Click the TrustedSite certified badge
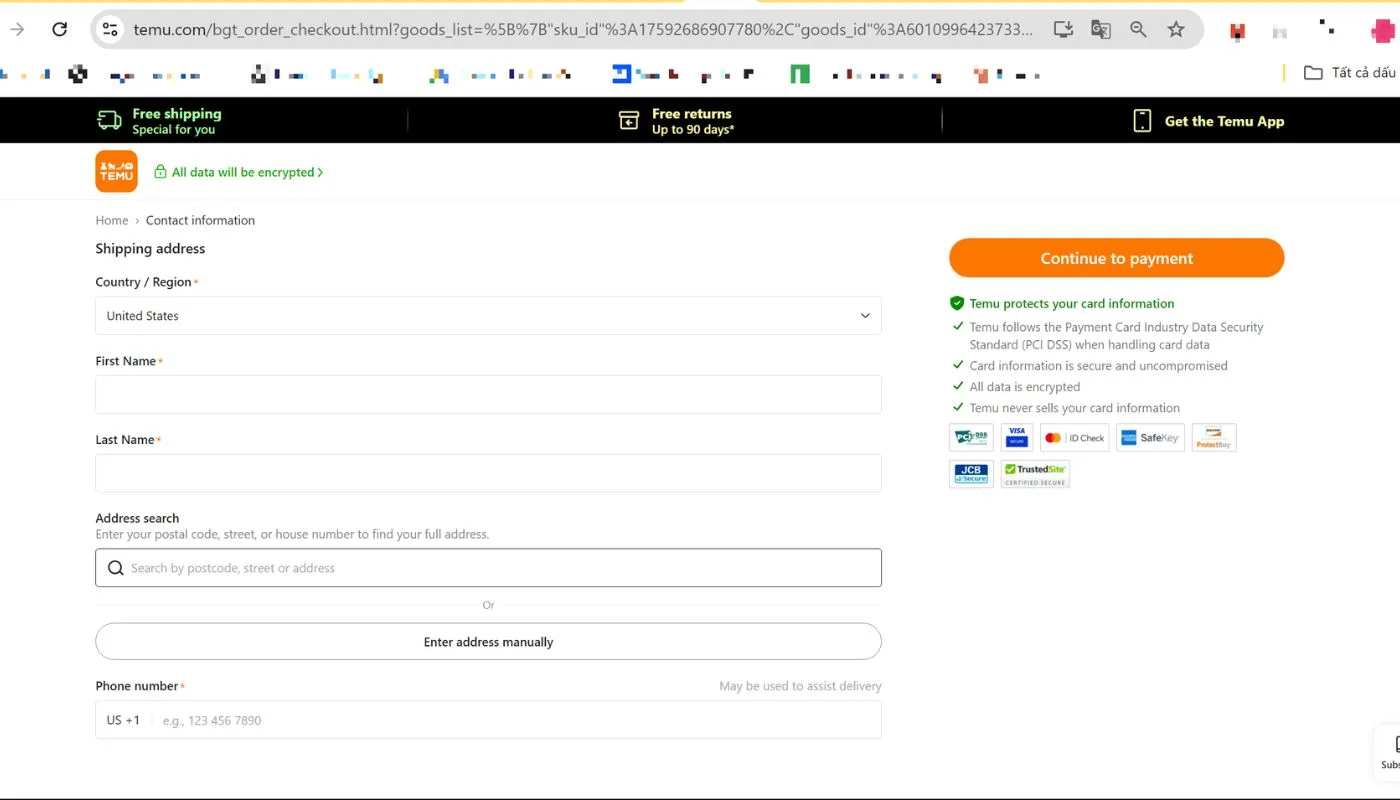 pos(1035,473)
